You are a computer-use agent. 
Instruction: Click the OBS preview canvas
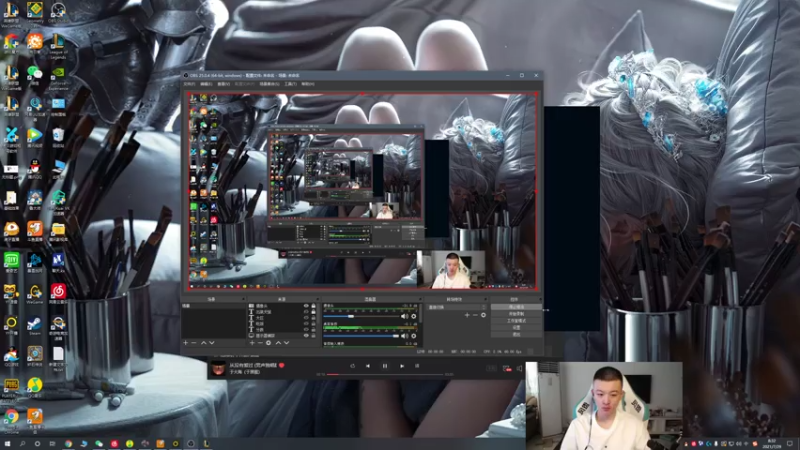tap(362, 191)
